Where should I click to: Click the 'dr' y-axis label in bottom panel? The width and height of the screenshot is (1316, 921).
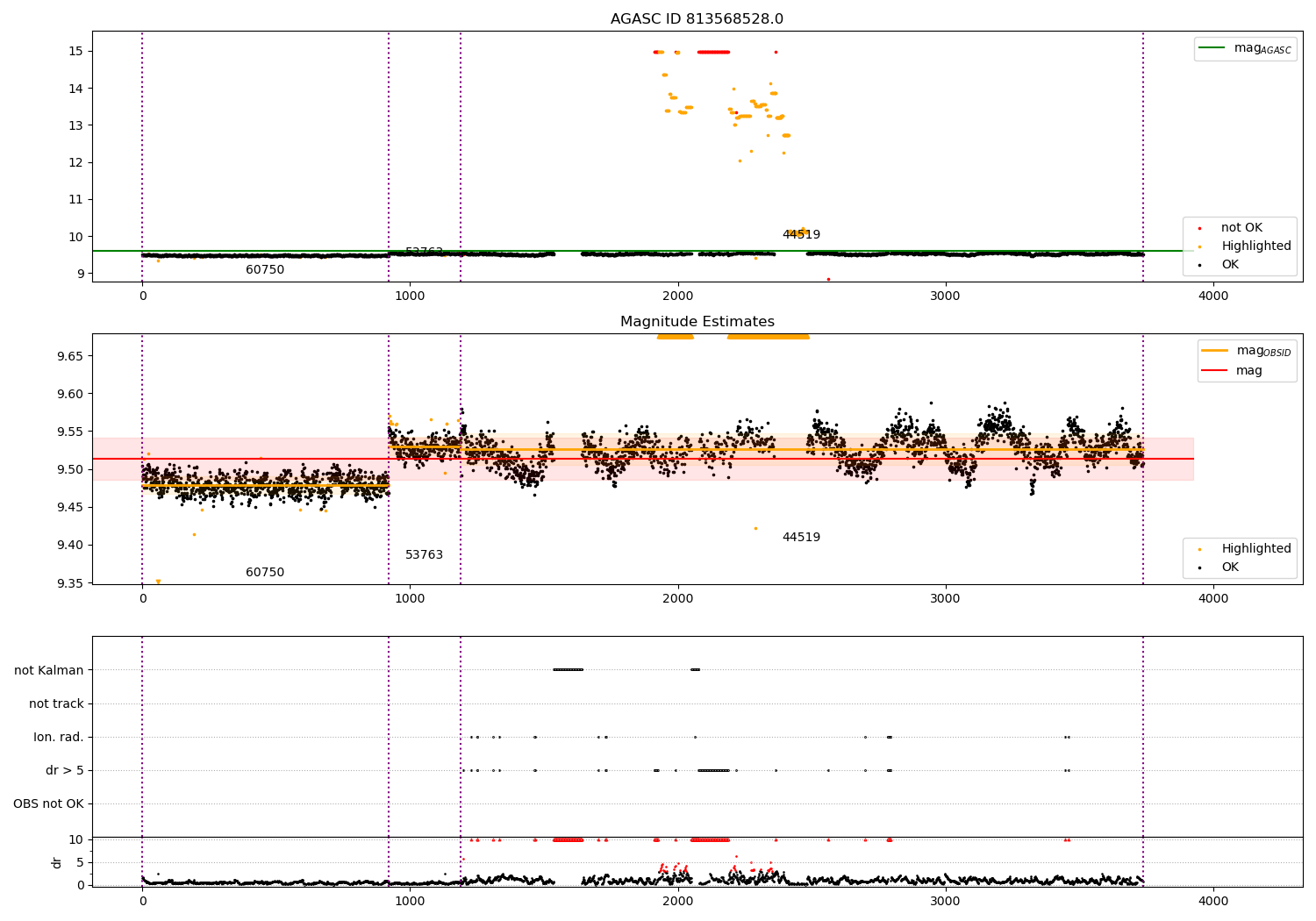pyautogui.click(x=57, y=862)
